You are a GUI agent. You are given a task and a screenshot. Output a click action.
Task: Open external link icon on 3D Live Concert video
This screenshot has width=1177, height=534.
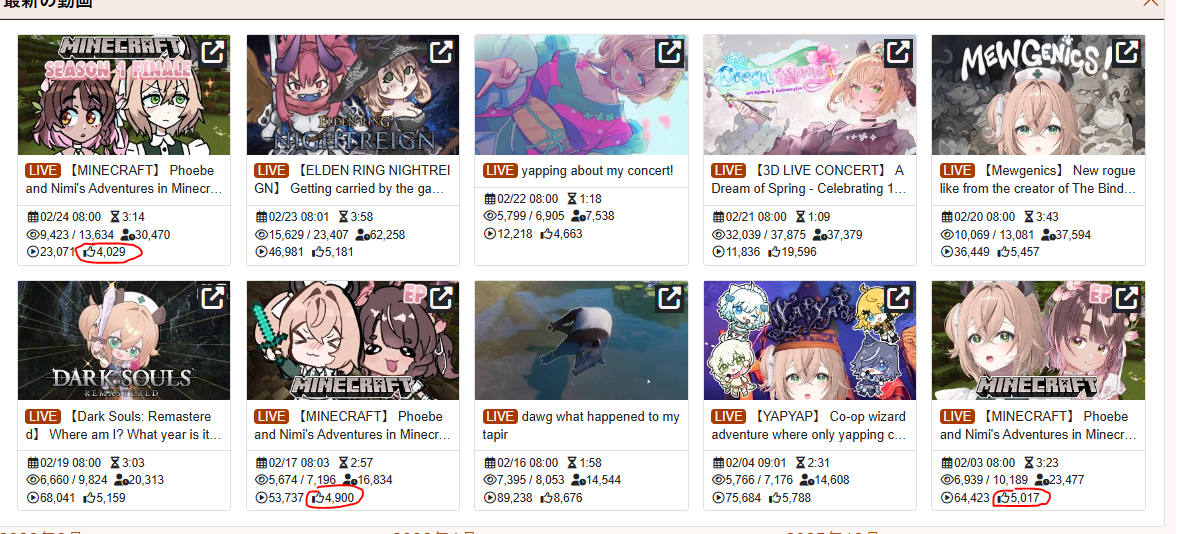click(x=898, y=53)
